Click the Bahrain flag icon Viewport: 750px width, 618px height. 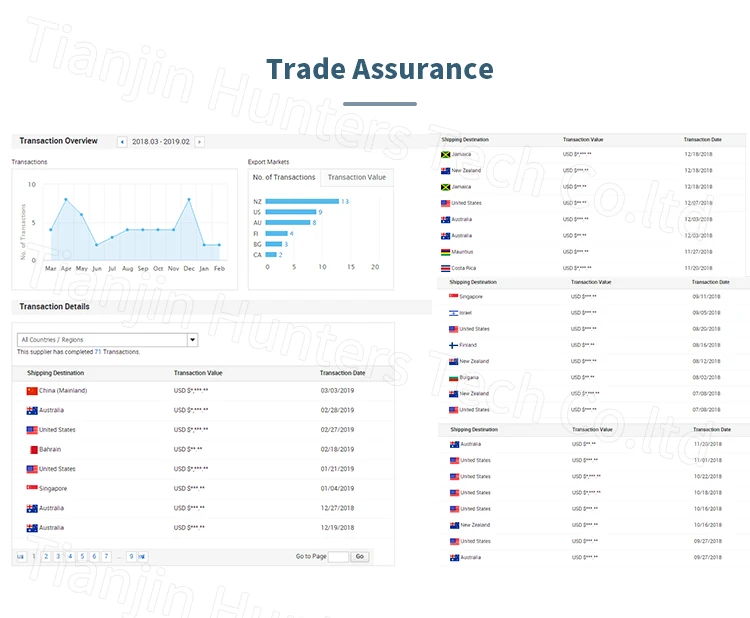click(x=32, y=450)
